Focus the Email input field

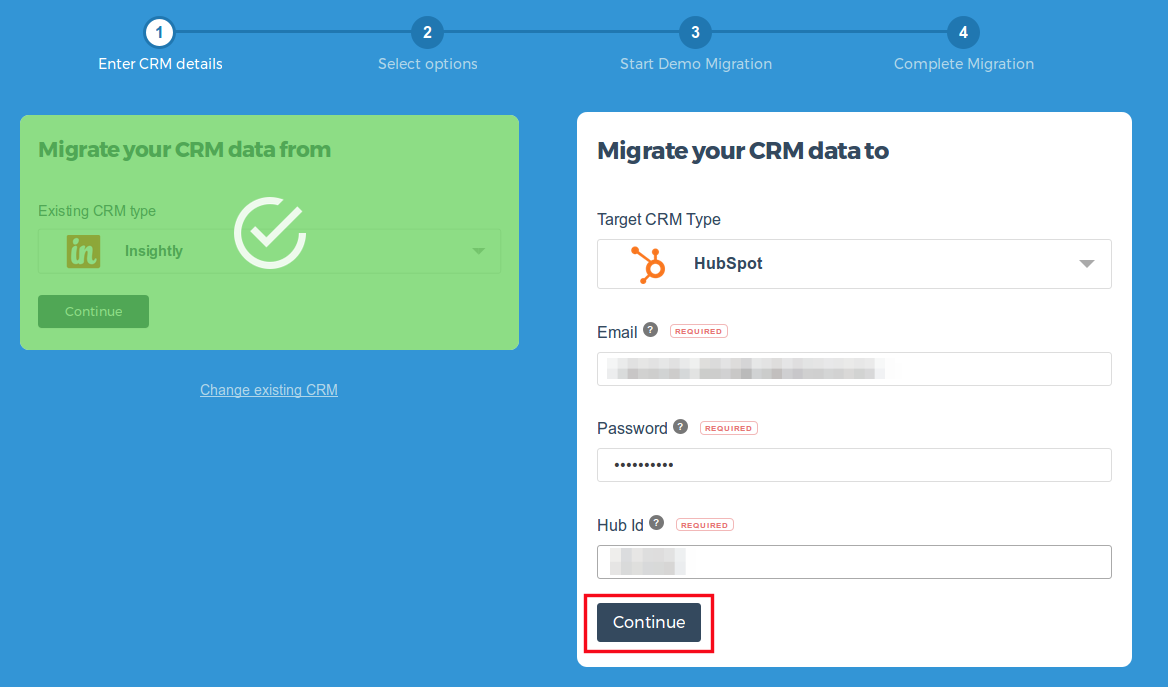[x=854, y=369]
